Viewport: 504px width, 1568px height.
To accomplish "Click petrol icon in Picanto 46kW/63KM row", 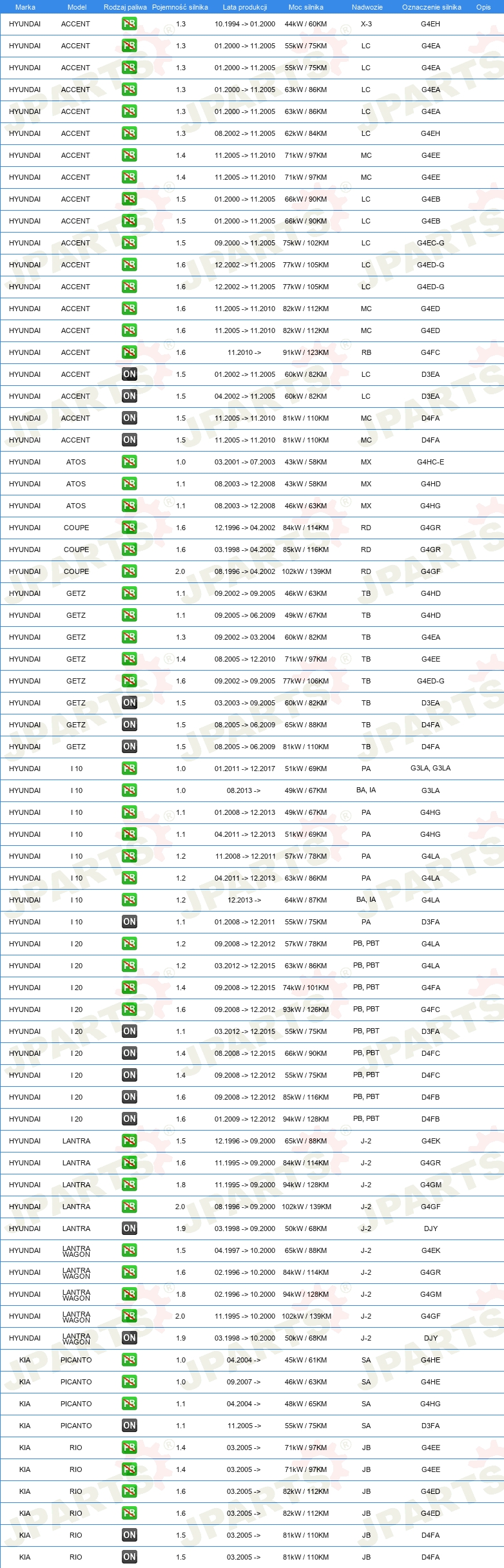I will tap(129, 1382).
